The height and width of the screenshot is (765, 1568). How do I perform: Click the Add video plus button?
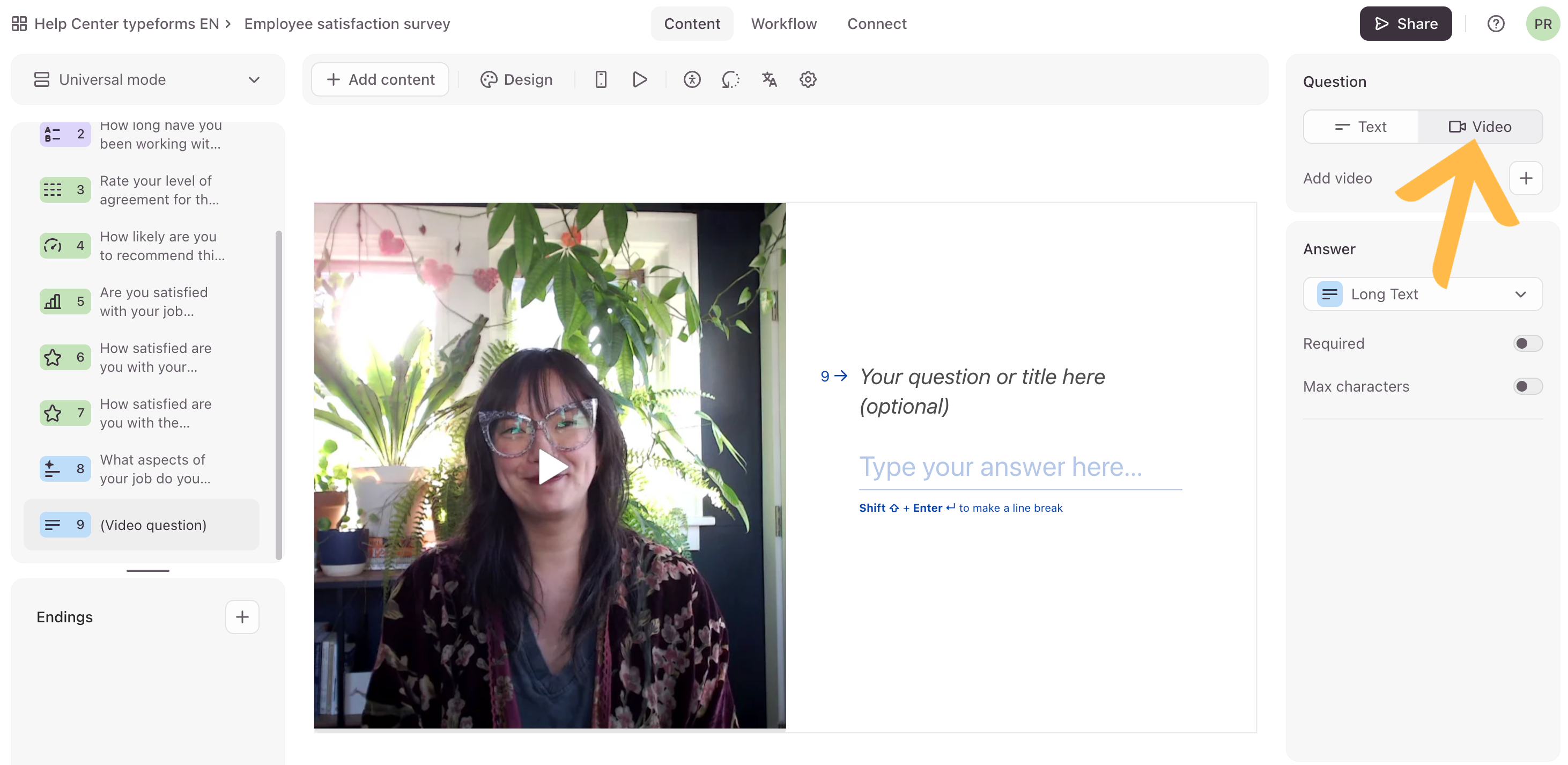(x=1526, y=179)
